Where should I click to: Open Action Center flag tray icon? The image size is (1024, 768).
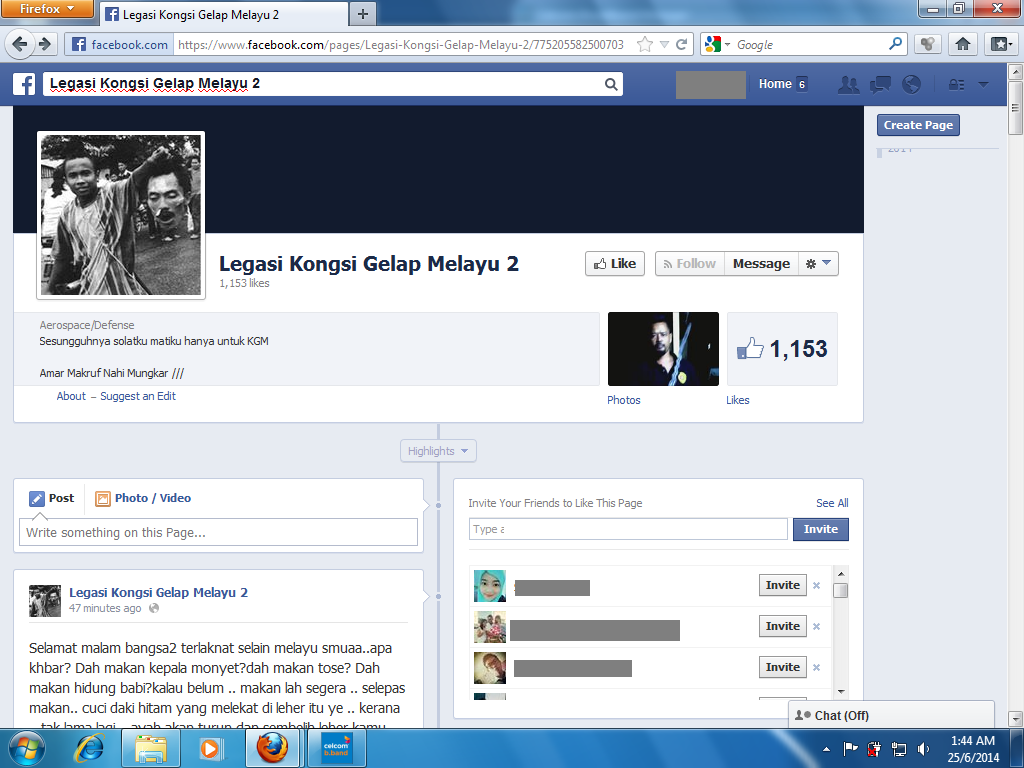pos(850,749)
